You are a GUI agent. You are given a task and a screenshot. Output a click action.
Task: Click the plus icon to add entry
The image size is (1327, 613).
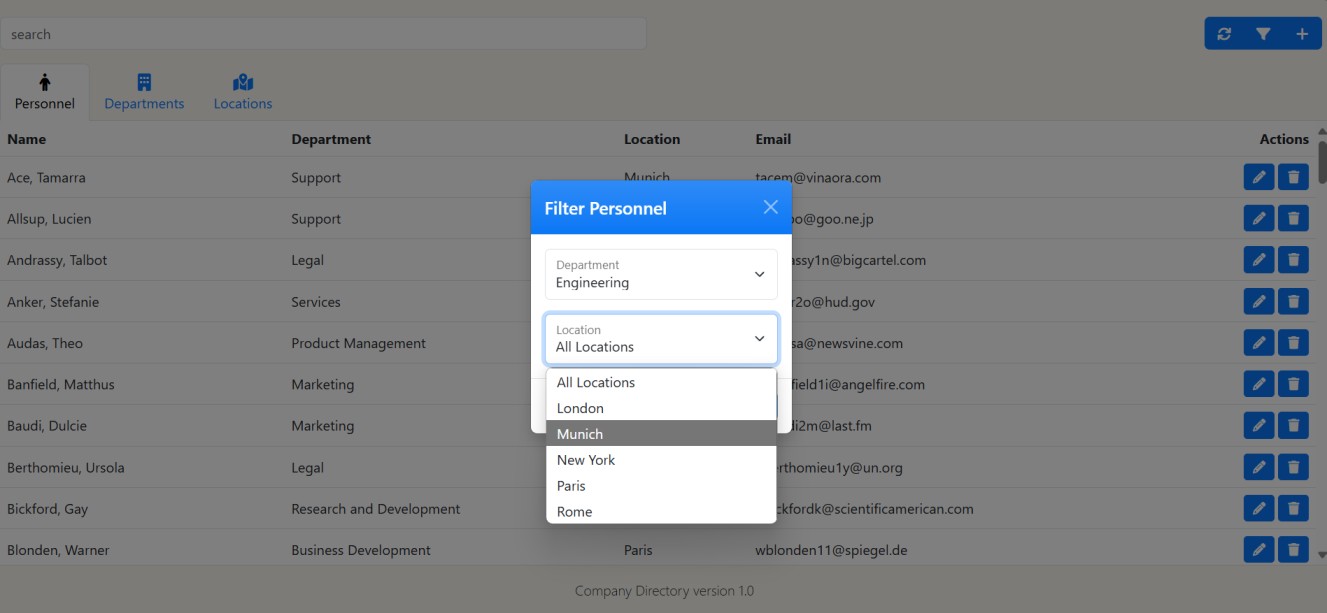click(x=1302, y=34)
